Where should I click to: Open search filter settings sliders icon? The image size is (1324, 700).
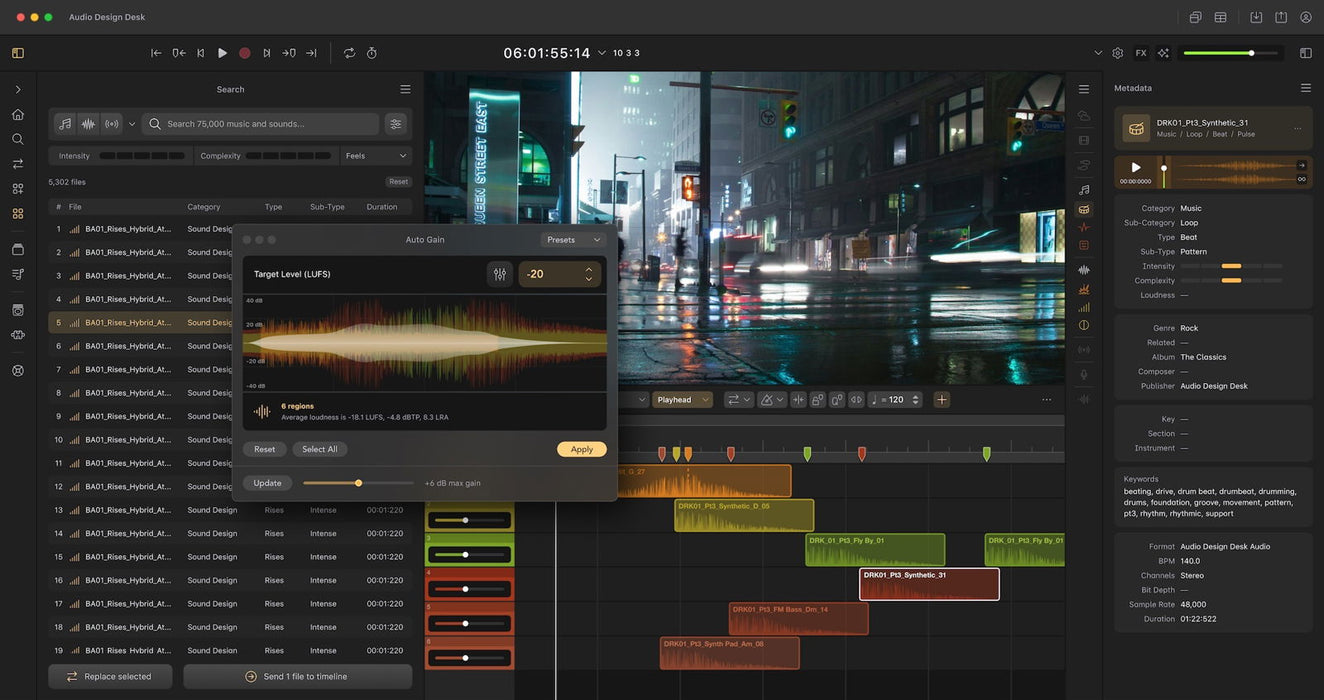pyautogui.click(x=396, y=124)
